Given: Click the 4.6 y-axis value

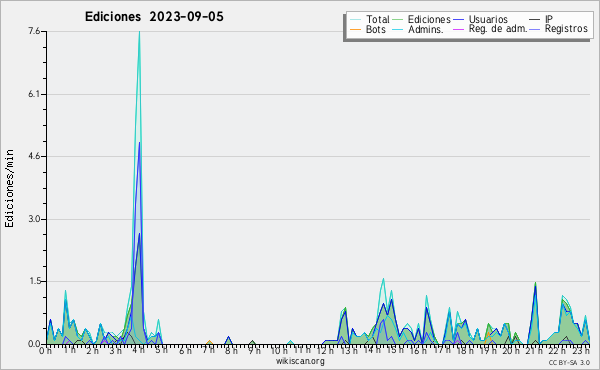Looking at the screenshot, I should [x=34, y=156].
